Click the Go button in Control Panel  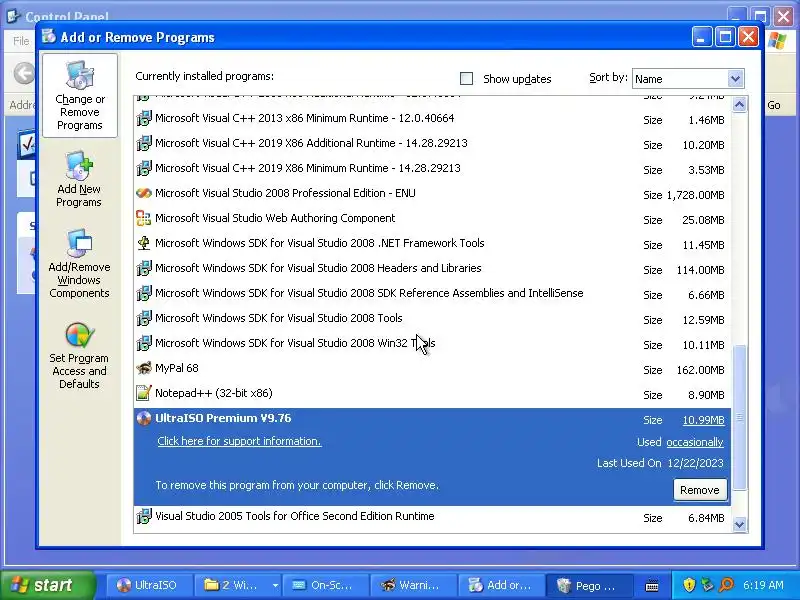[774, 105]
